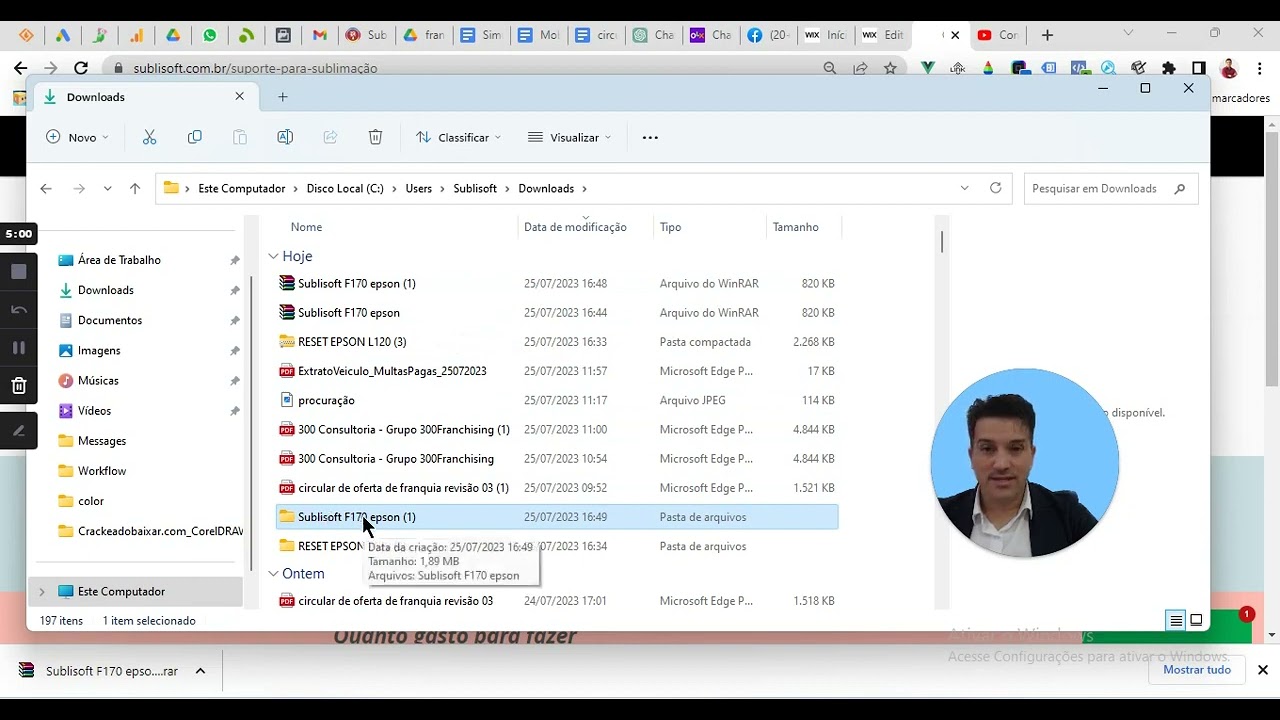Switch to the Gmail browser tab
The width and height of the screenshot is (1280, 720).
pos(320,35)
